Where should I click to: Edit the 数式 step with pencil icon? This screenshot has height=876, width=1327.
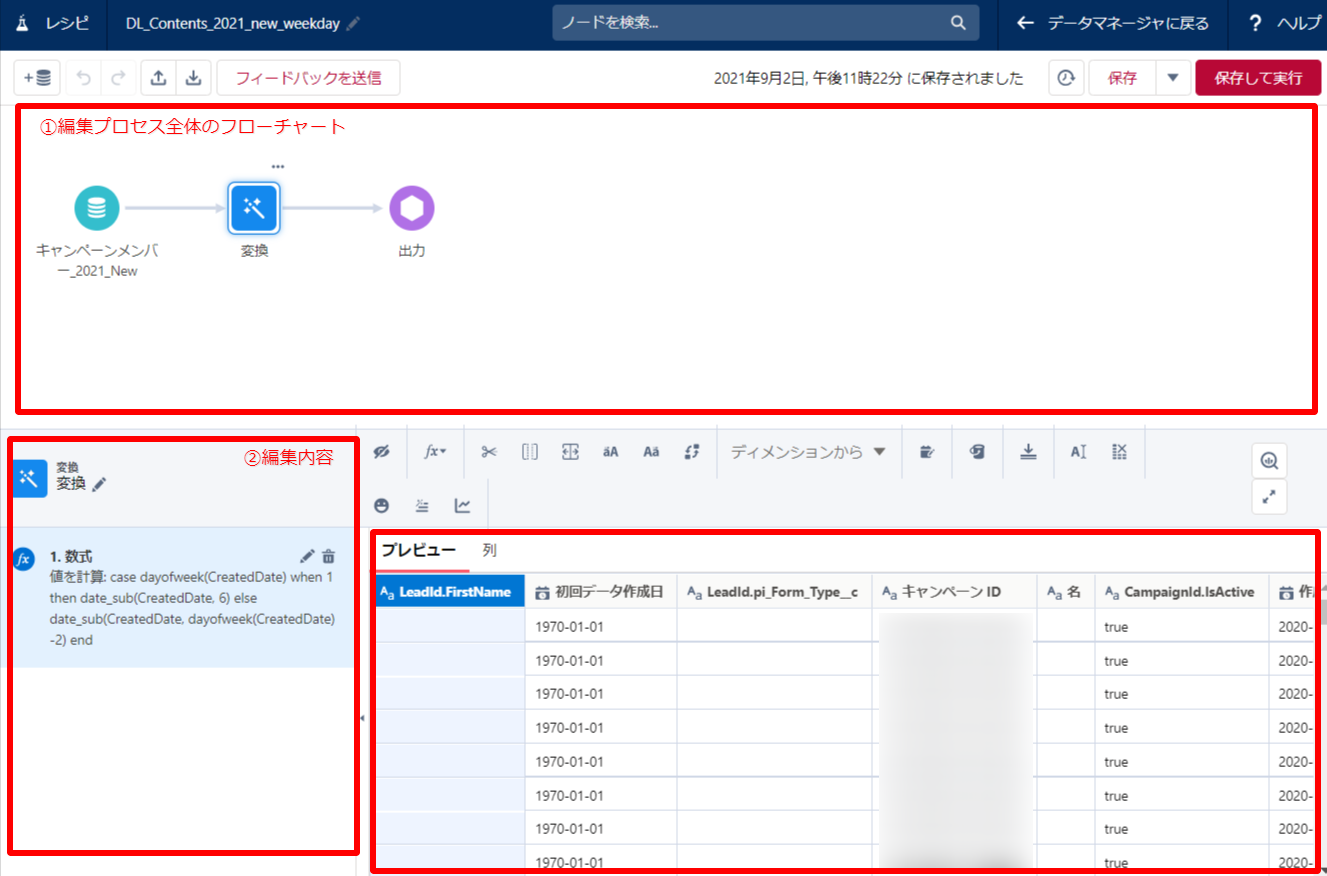(307, 557)
